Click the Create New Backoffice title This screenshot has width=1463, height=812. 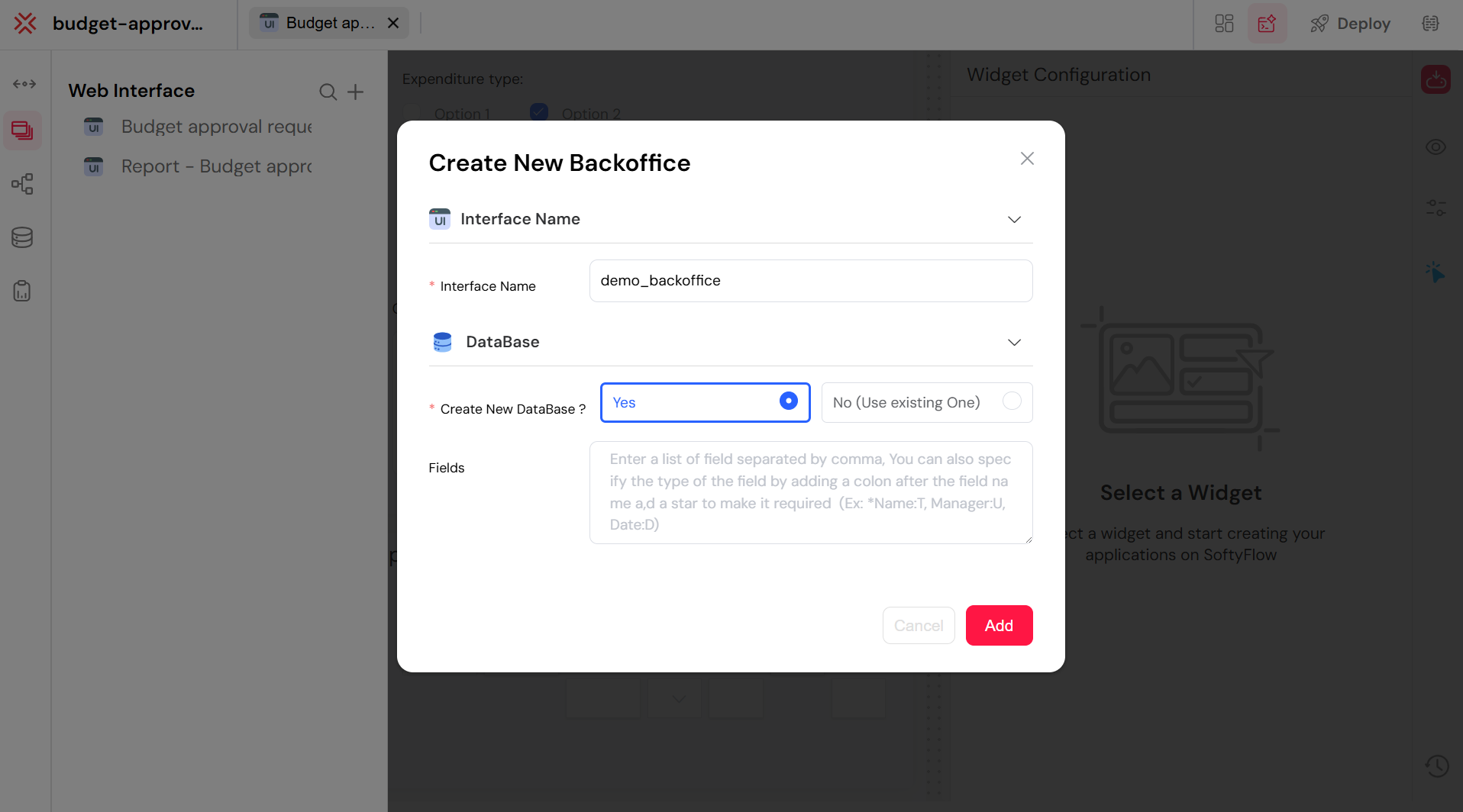560,163
